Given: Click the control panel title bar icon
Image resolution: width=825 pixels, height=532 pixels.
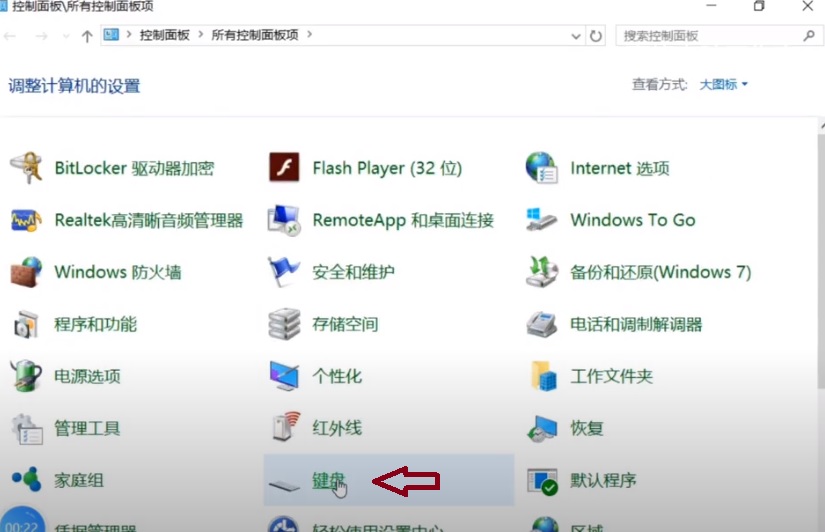Looking at the screenshot, I should click(x=3, y=6).
